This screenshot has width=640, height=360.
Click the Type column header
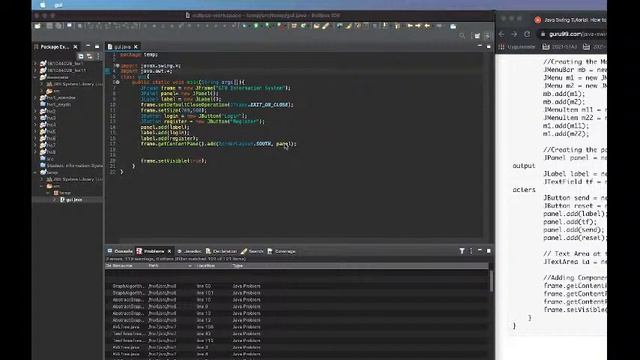[x=238, y=266]
